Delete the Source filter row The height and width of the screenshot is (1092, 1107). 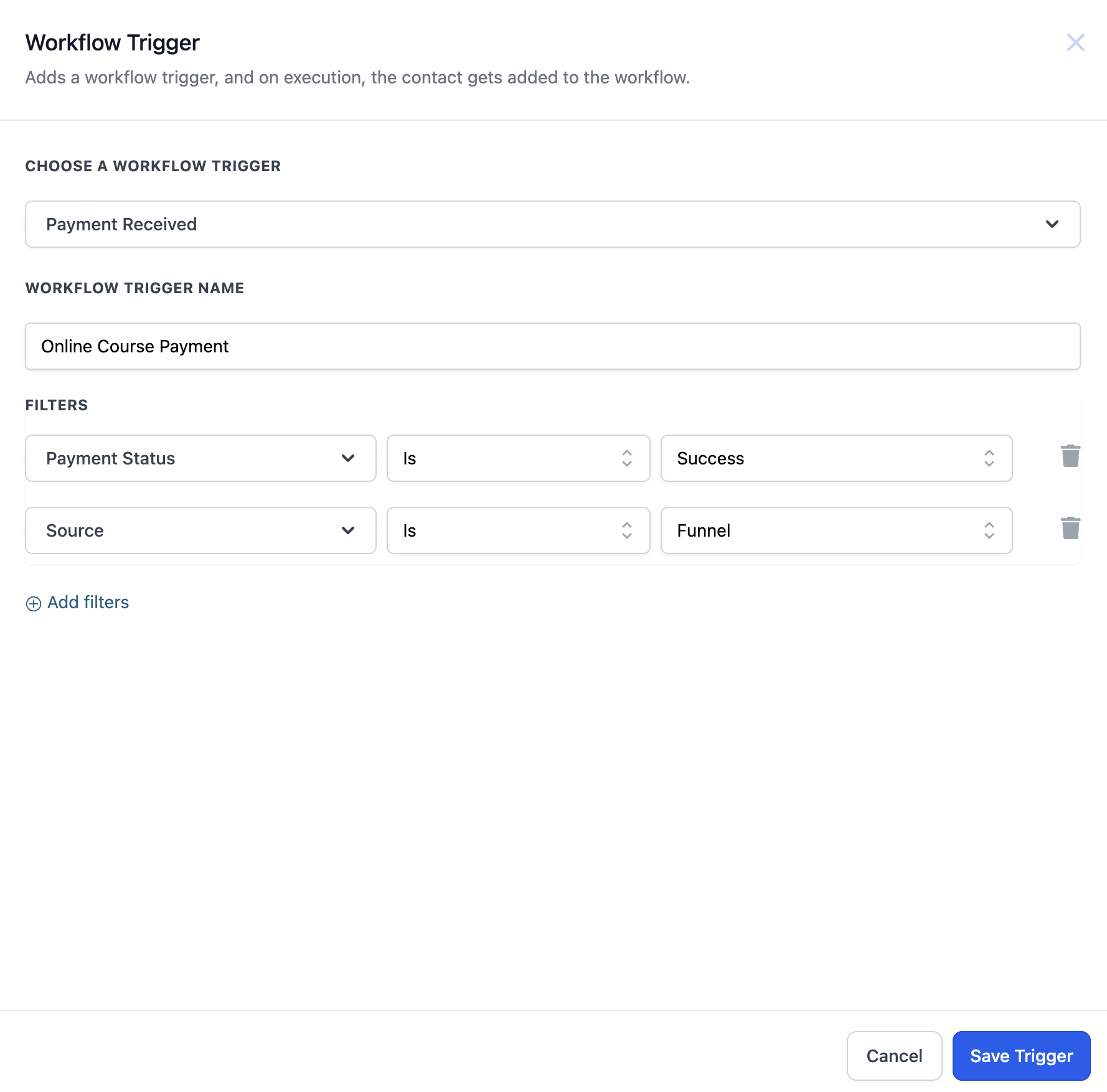pos(1070,529)
